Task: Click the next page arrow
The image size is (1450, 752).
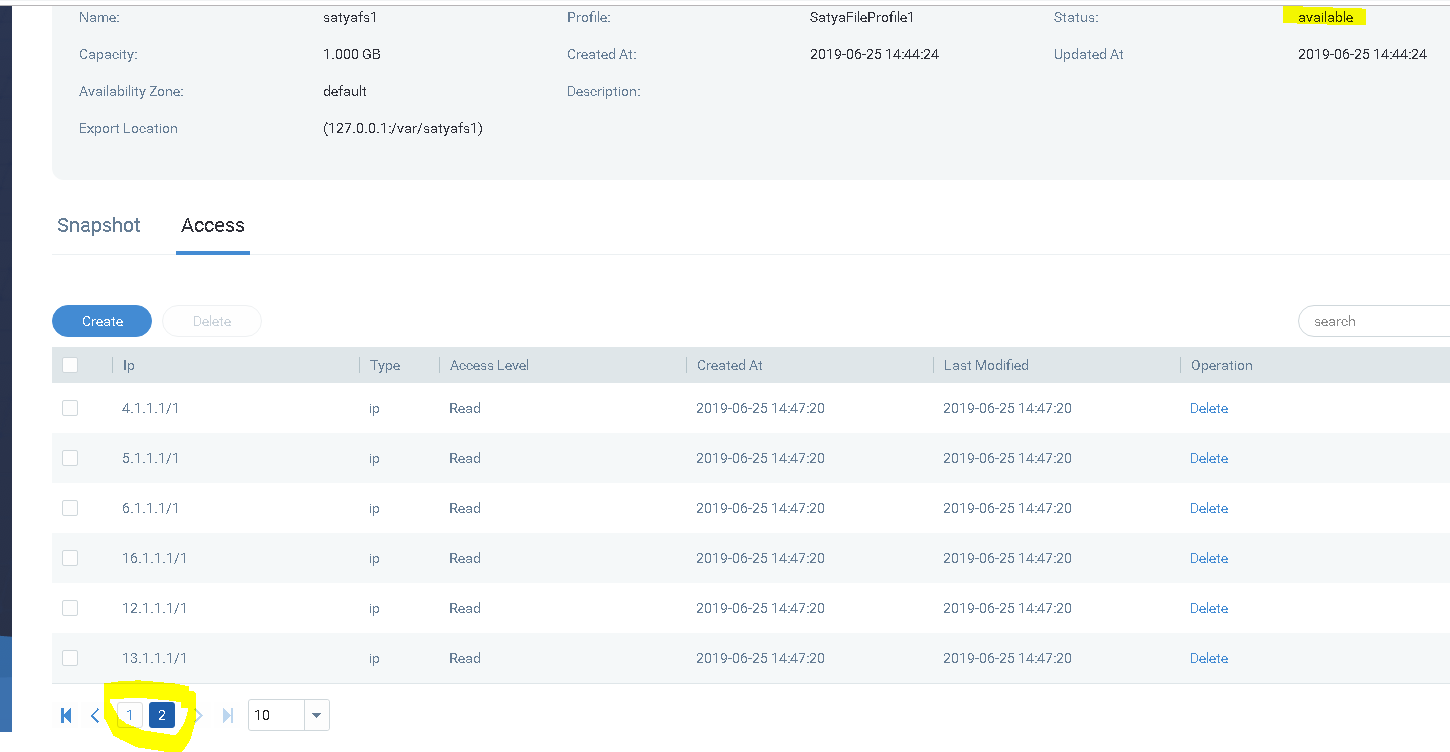Action: pos(197,715)
